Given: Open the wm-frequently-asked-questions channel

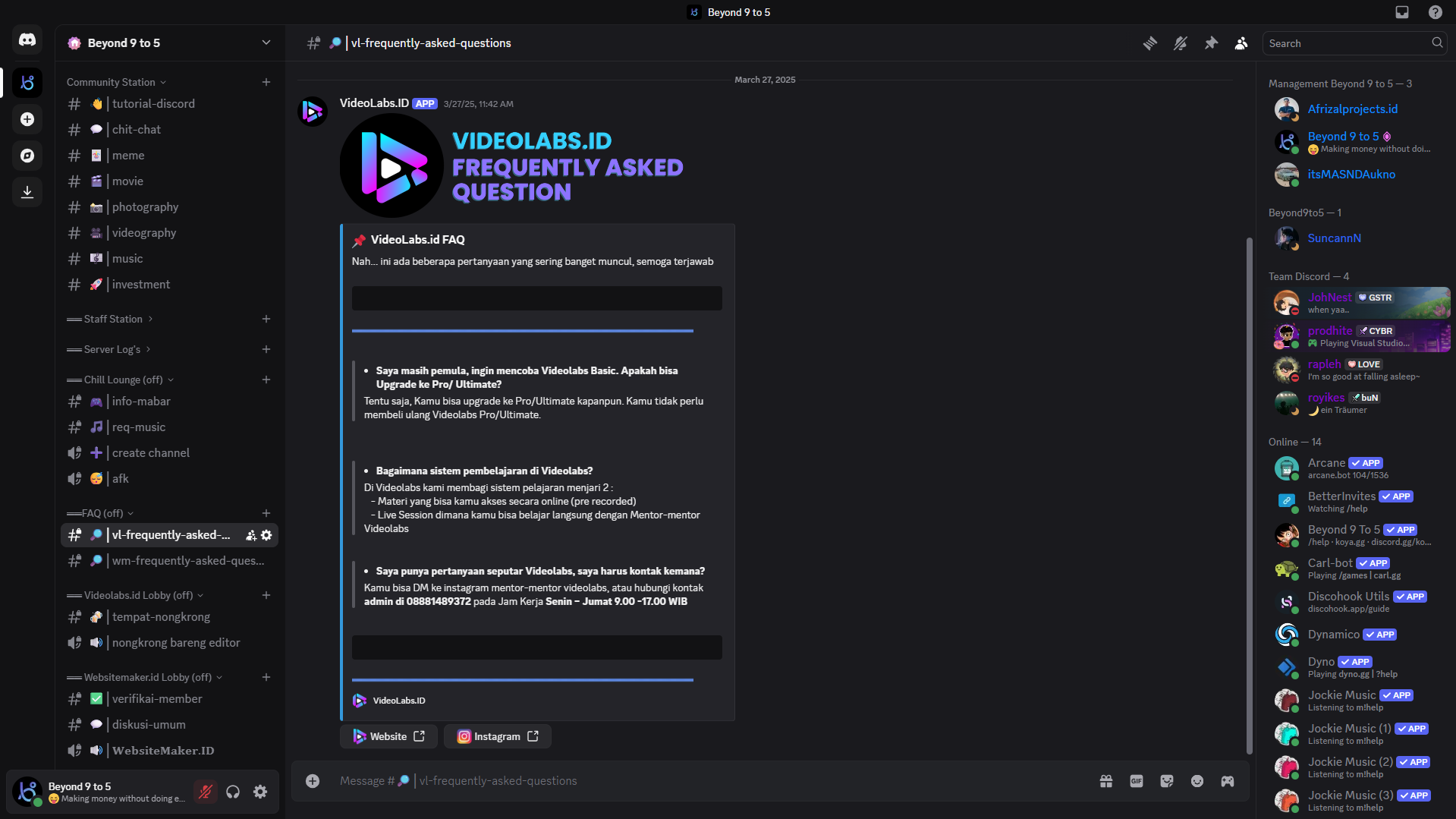Looking at the screenshot, I should click(x=169, y=561).
